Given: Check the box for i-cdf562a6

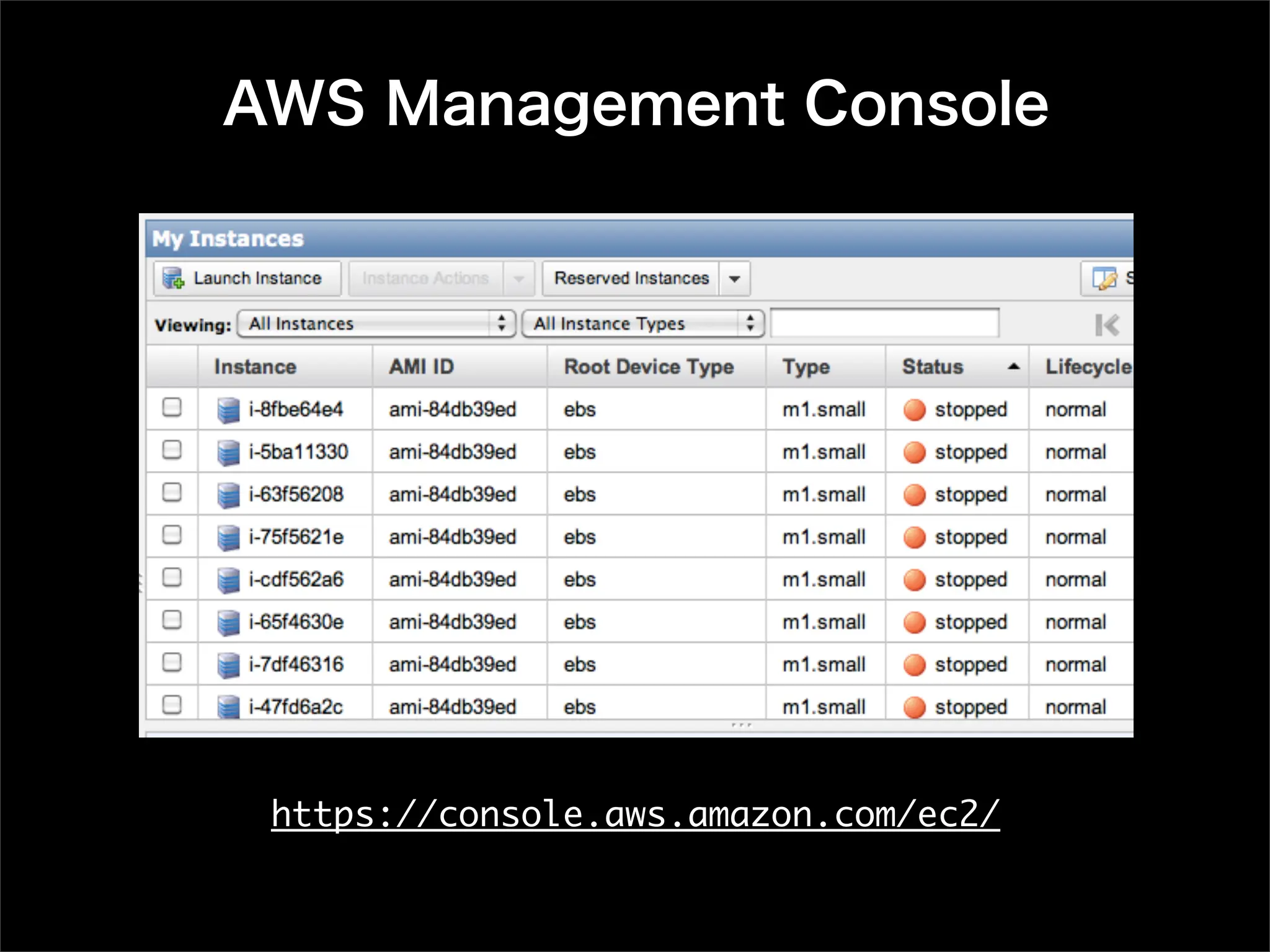Looking at the screenshot, I should (x=172, y=577).
